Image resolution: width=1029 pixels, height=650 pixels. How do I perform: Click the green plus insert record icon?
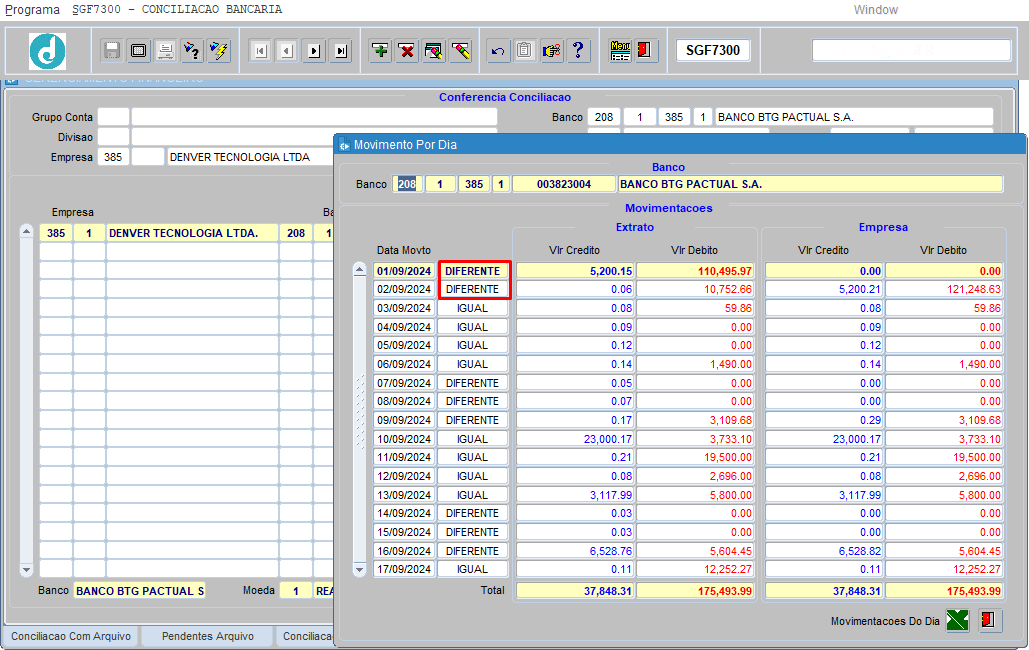[x=380, y=51]
